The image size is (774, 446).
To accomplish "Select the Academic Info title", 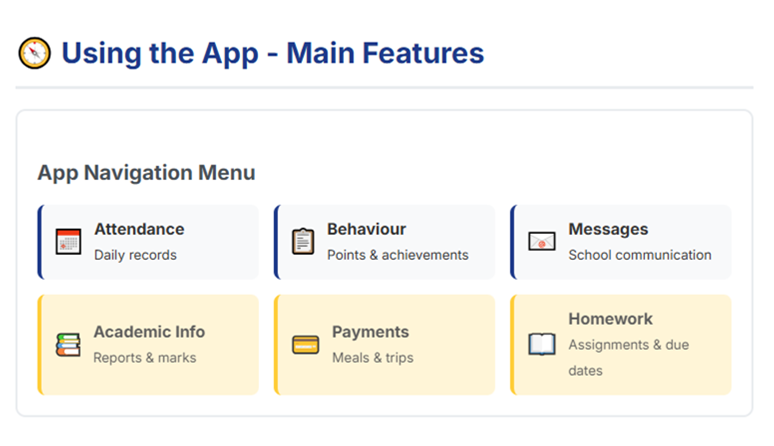I will click(149, 332).
